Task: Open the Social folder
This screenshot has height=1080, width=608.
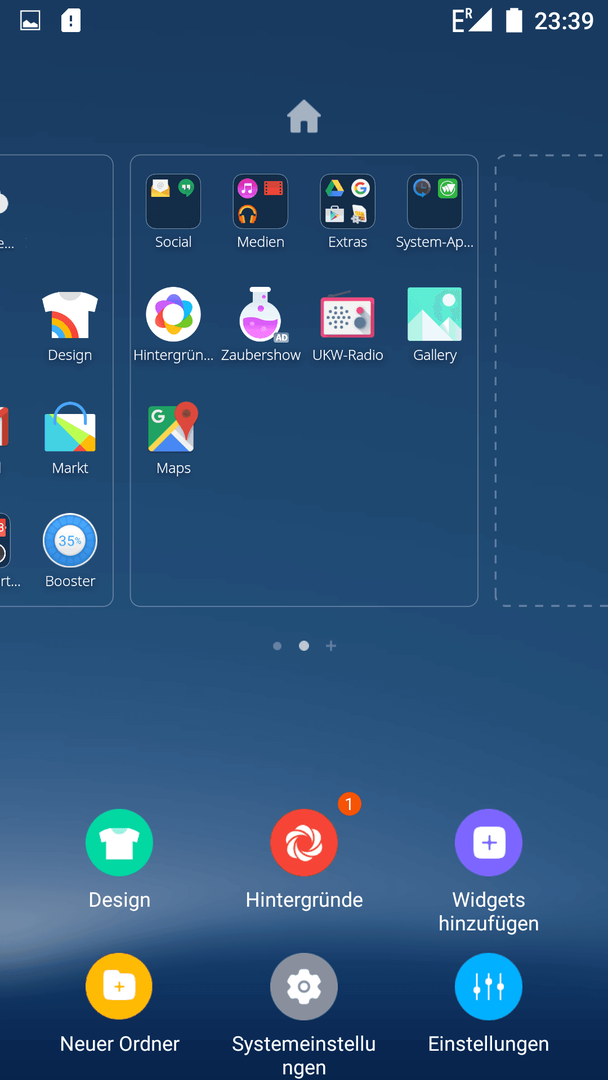Action: [x=173, y=201]
